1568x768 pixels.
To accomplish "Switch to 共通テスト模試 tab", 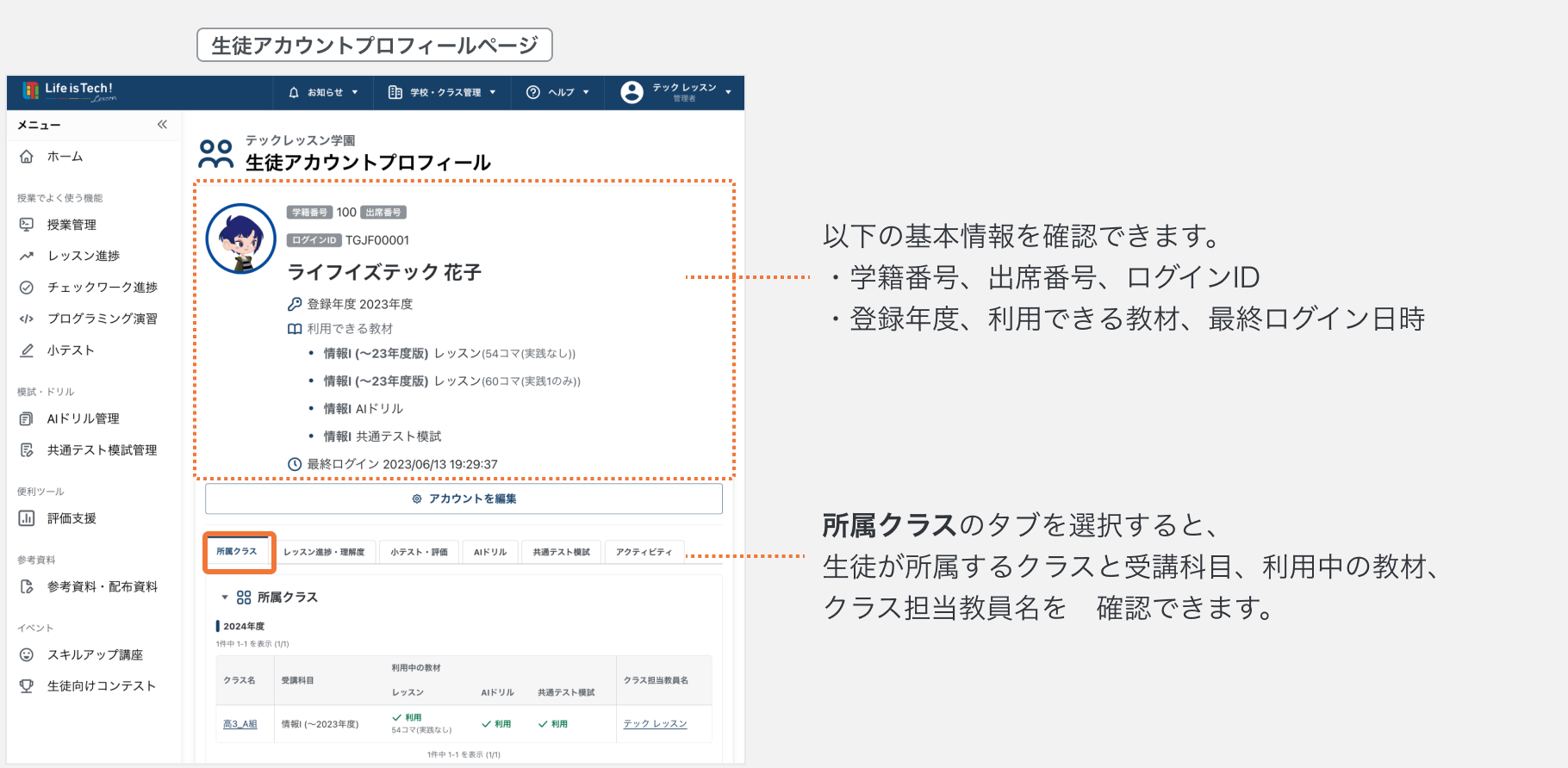I will pos(562,552).
